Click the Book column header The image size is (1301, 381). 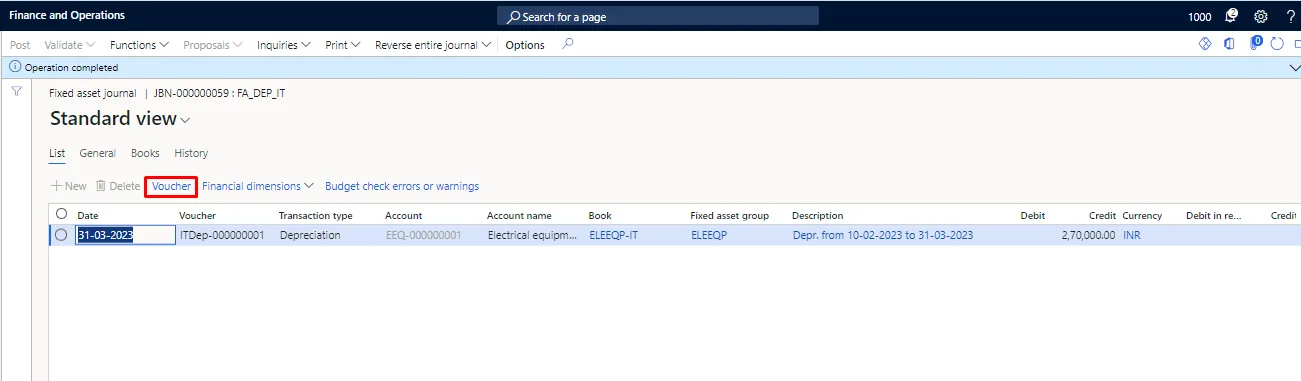600,215
